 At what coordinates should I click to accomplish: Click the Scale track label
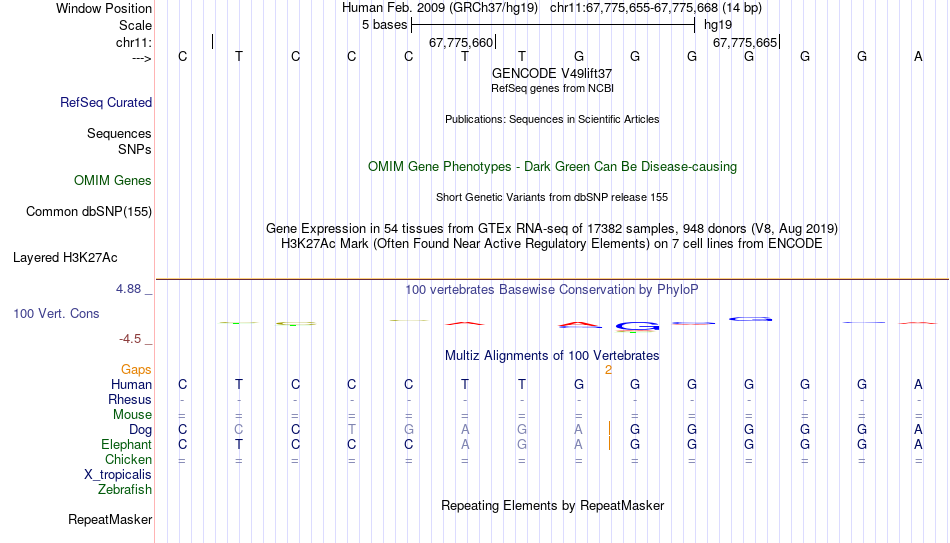[x=135, y=25]
